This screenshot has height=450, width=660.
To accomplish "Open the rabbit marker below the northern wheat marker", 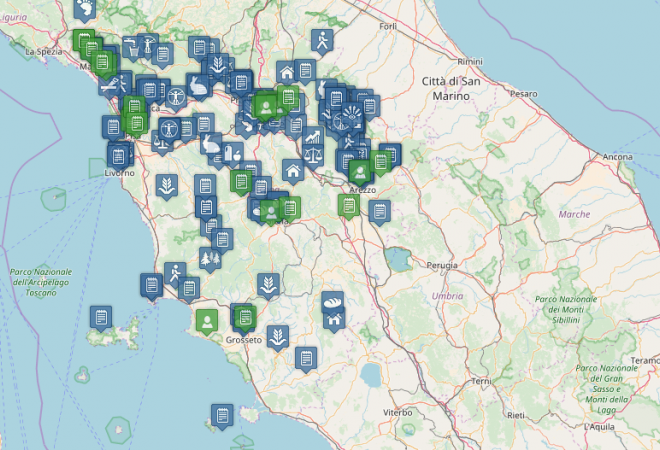I will 197,87.
